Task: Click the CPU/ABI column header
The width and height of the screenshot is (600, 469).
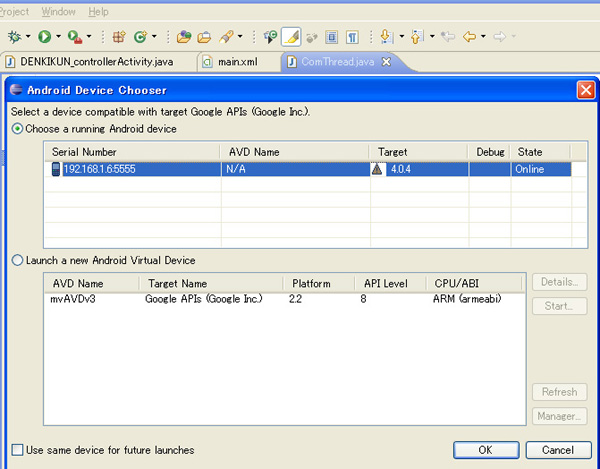Action: click(474, 283)
